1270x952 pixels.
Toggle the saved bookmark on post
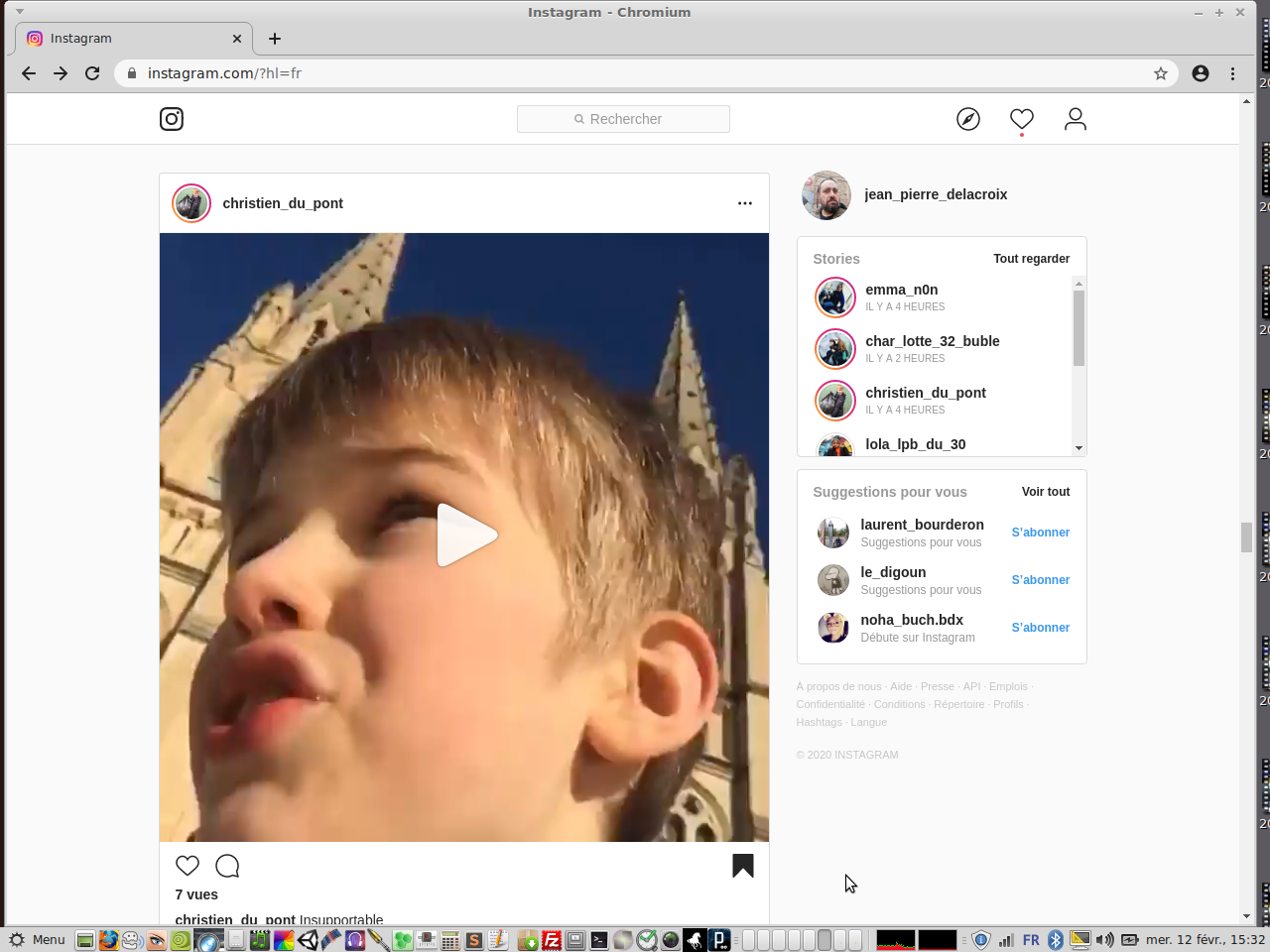742,866
